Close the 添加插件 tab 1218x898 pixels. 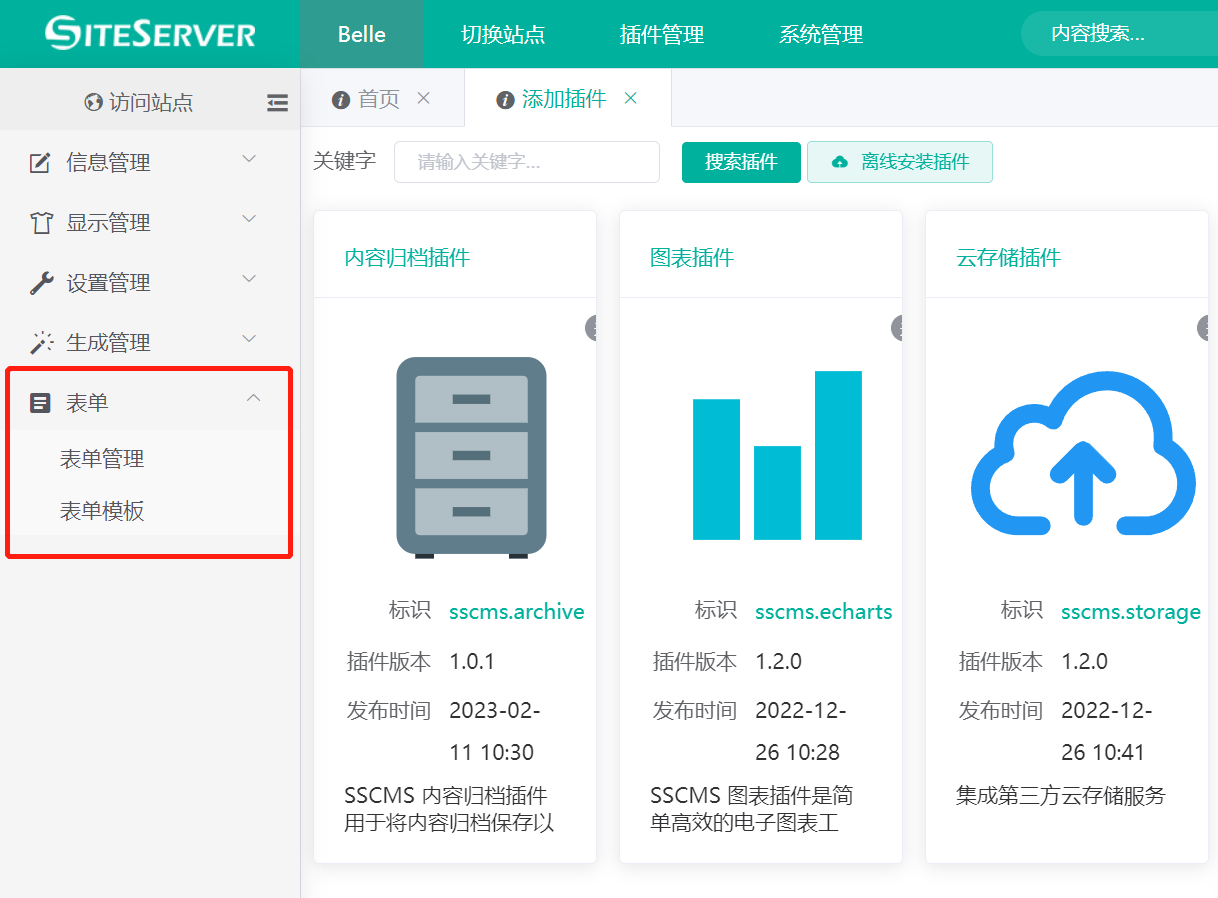[x=631, y=98]
